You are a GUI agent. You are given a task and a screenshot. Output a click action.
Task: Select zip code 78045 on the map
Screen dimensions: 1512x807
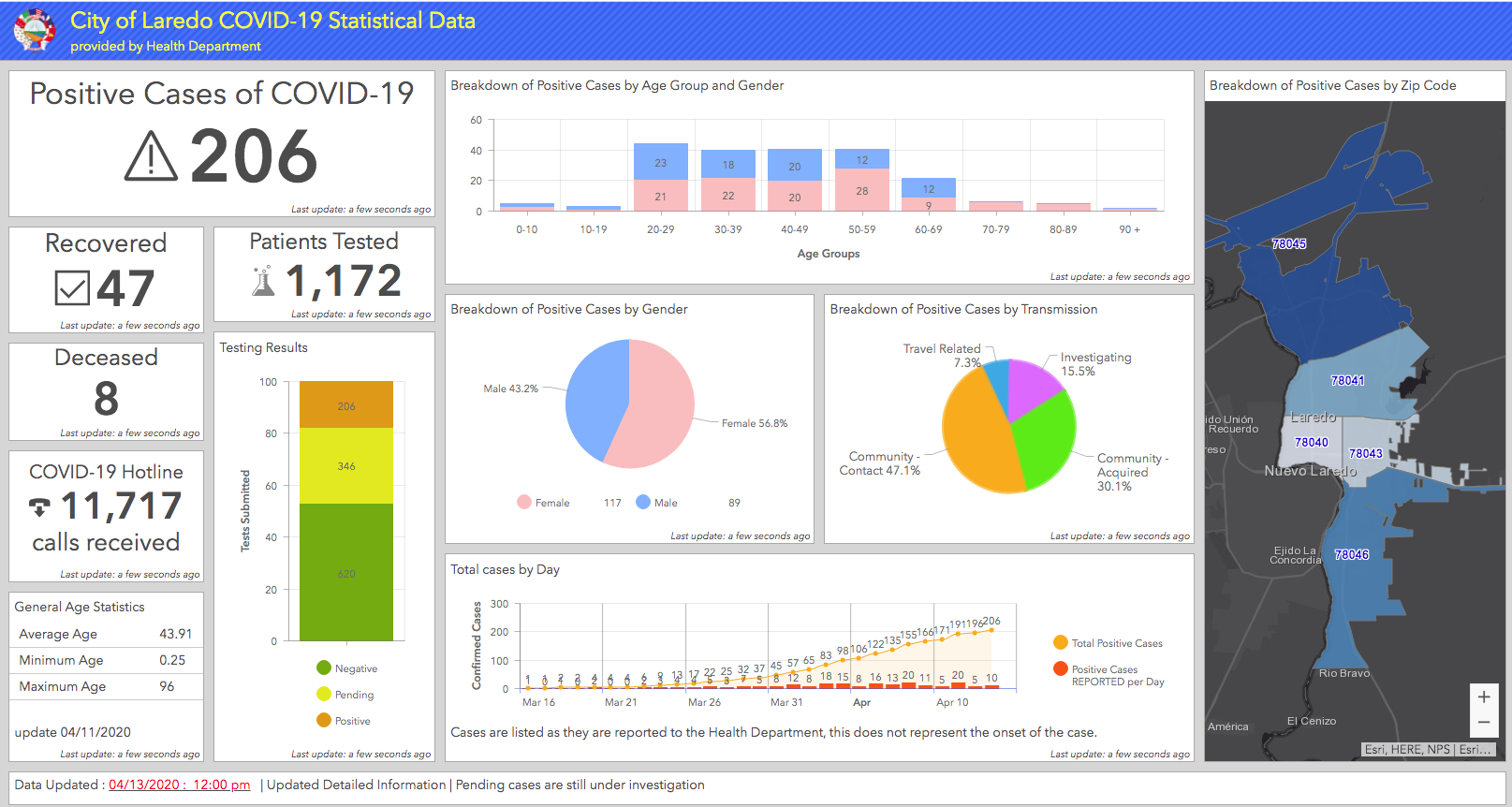click(x=1288, y=243)
